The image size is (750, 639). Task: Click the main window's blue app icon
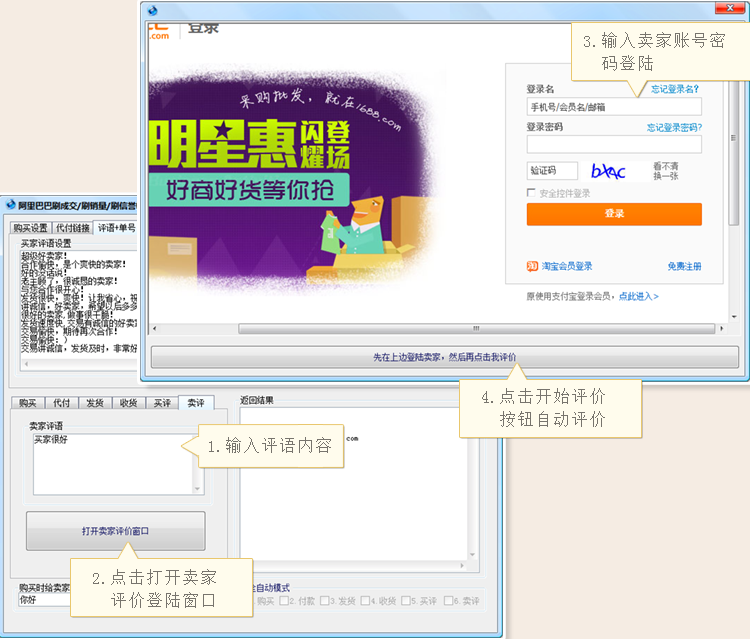click(x=11, y=205)
